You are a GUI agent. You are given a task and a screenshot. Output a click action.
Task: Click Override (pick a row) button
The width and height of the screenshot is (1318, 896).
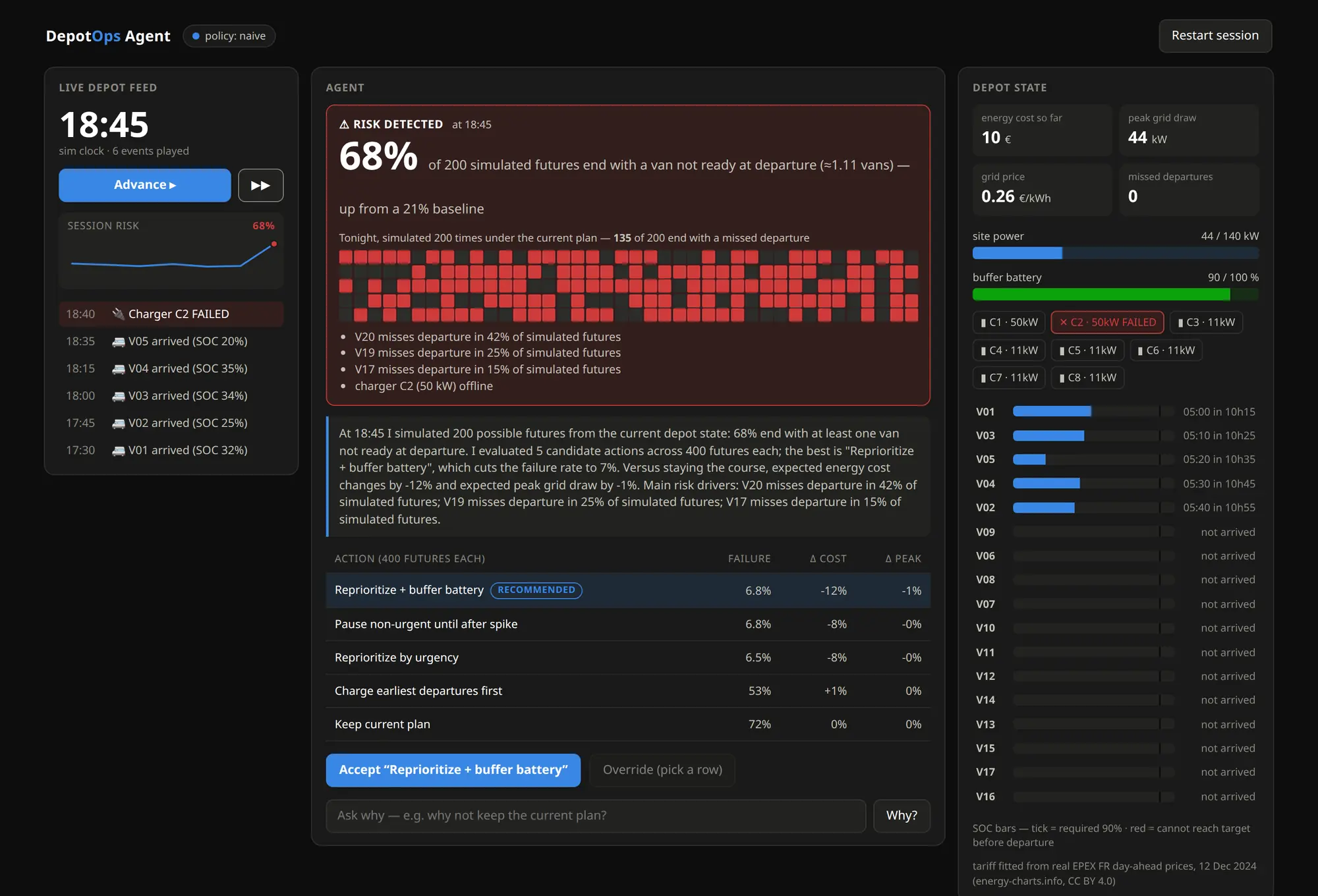(662, 770)
